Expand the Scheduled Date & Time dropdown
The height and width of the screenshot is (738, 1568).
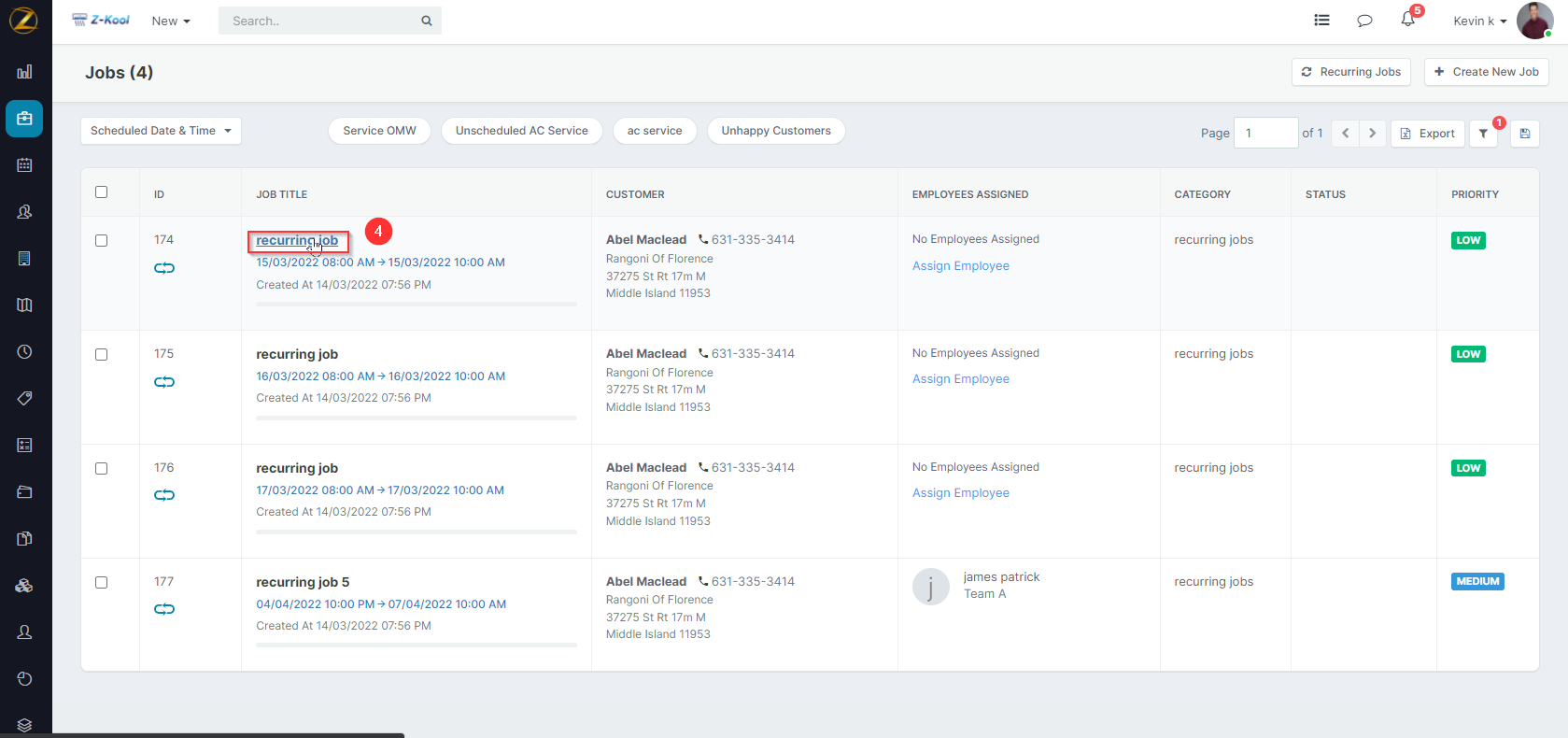(161, 131)
